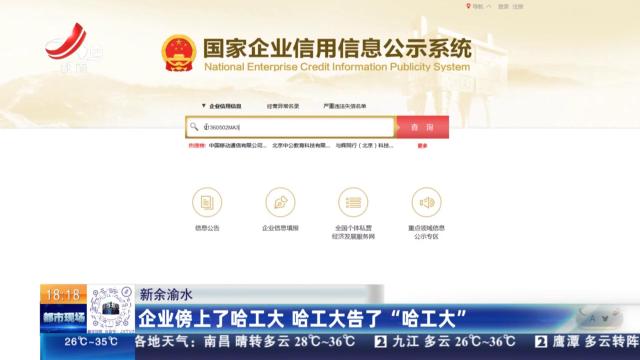640x360 pixels.
Task: Click the 国家企业信用信息公示系统 site title
Action: [337, 49]
